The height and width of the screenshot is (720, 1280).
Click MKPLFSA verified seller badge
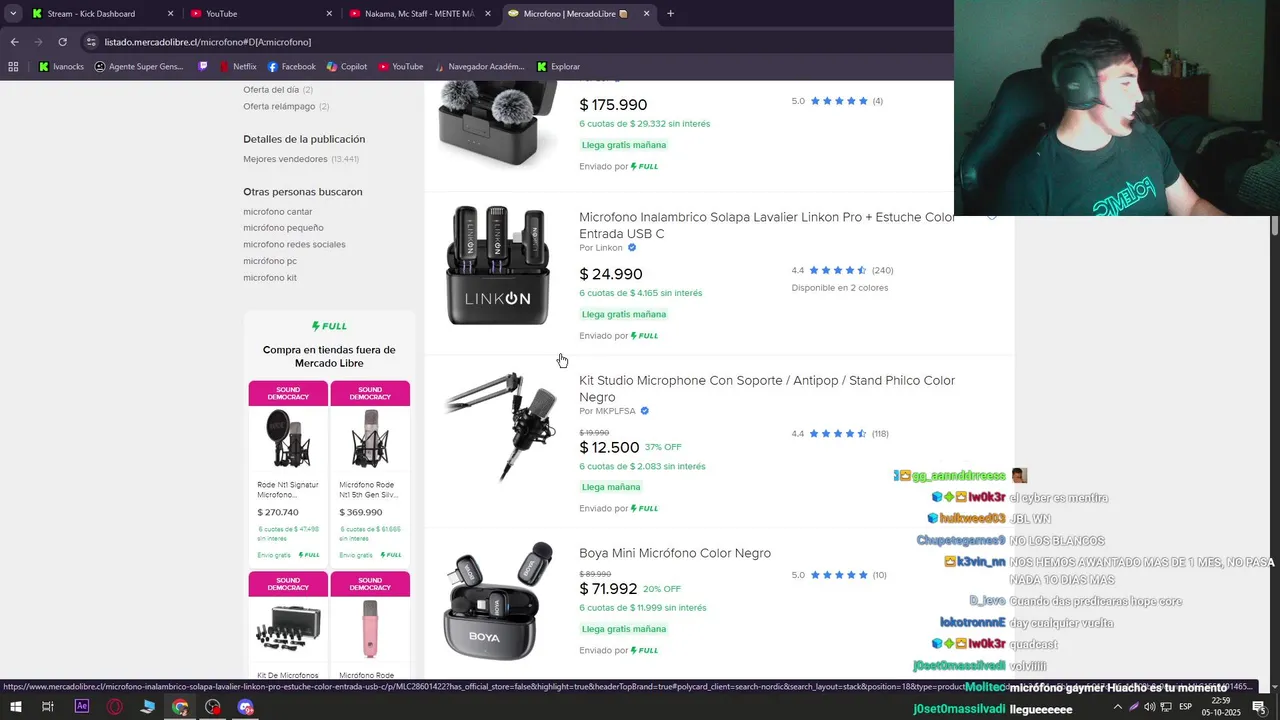644,411
